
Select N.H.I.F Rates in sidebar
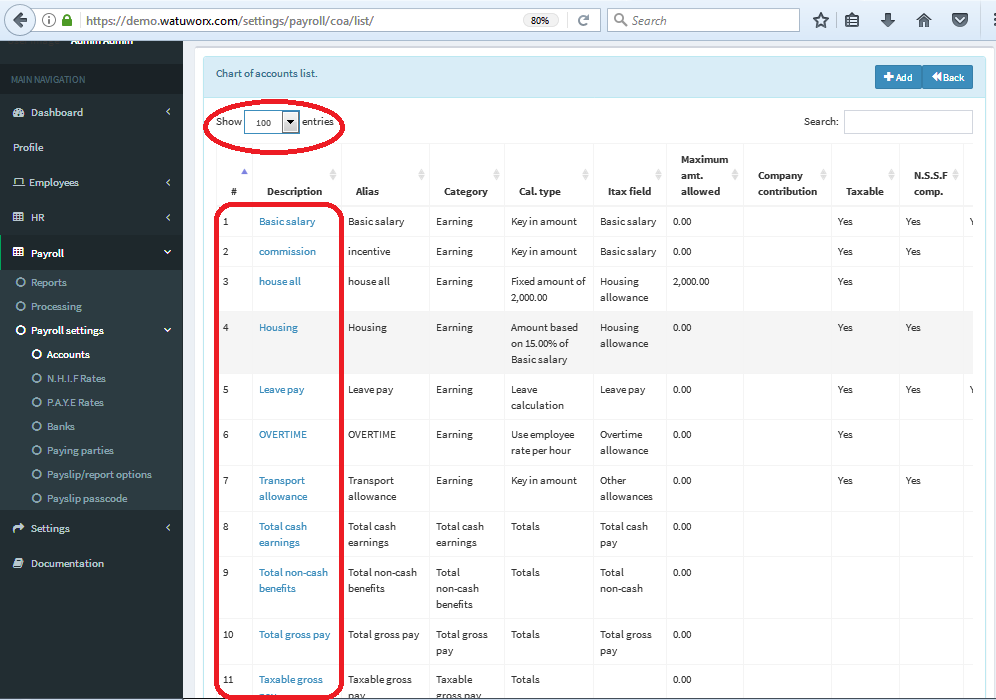coord(76,378)
